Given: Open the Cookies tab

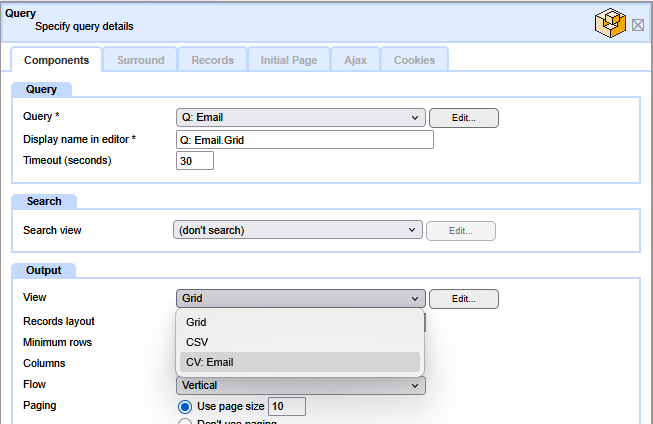Looking at the screenshot, I should click(x=414, y=60).
